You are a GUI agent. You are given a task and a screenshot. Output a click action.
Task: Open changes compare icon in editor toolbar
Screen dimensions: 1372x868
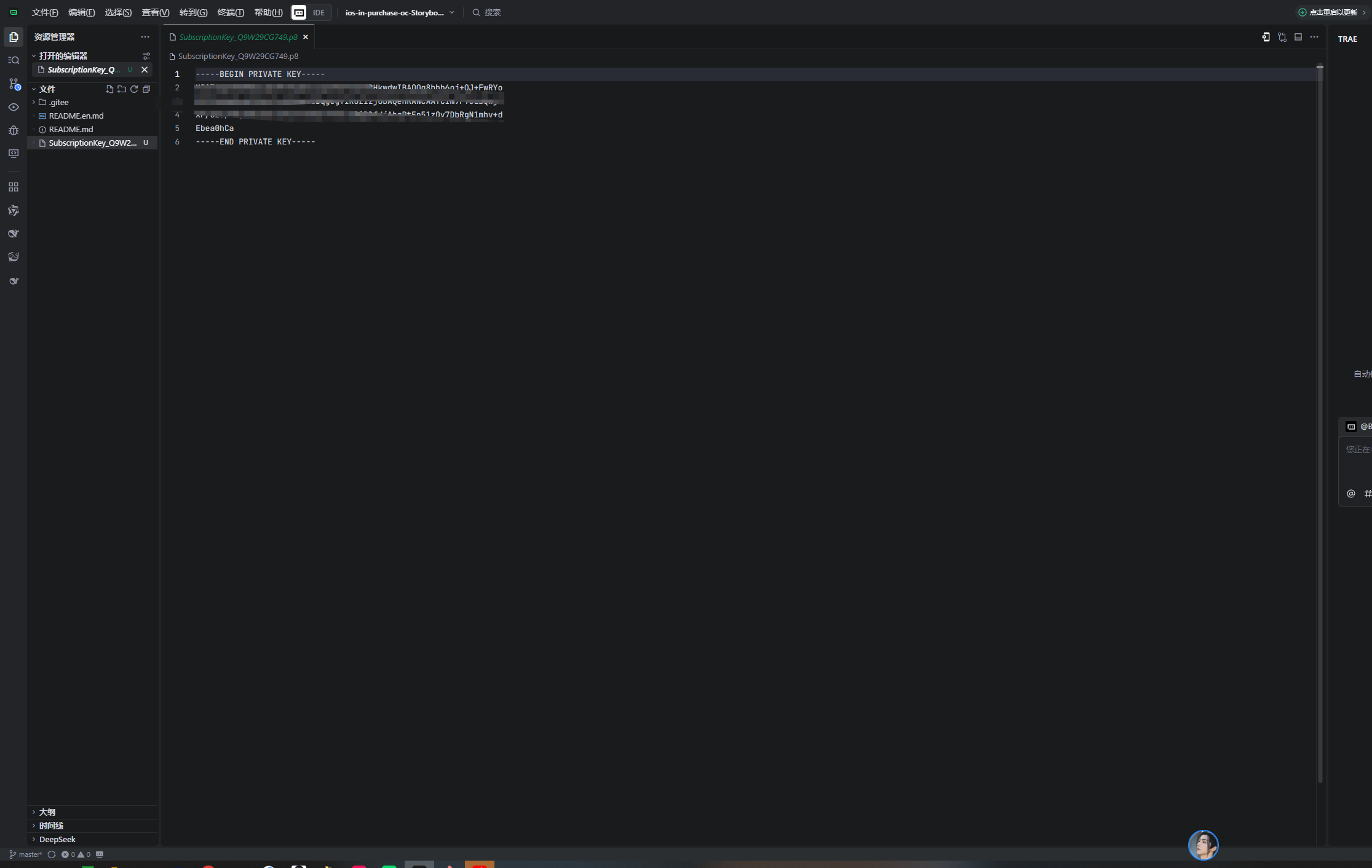coord(1282,37)
